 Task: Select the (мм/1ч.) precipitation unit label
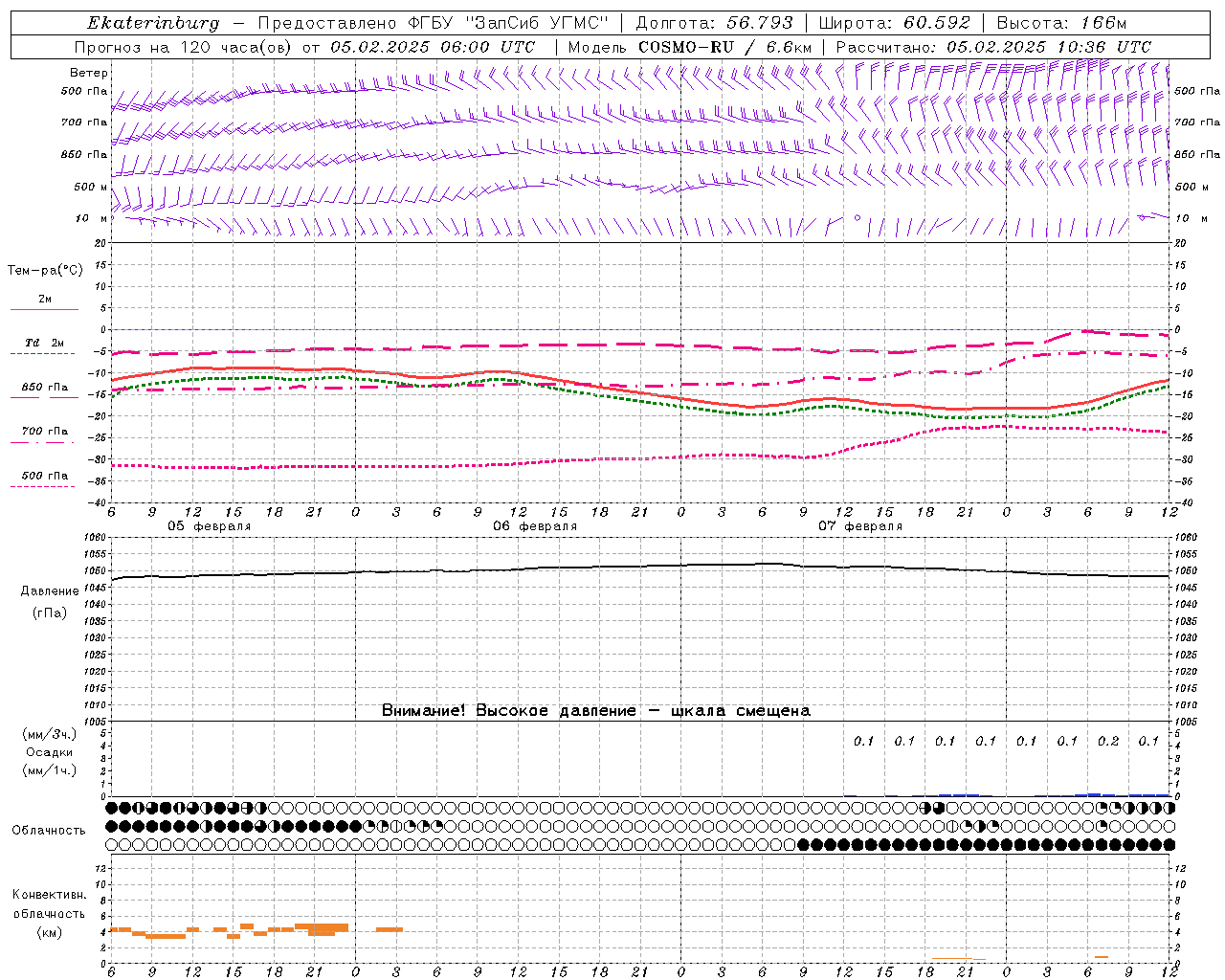(50, 770)
